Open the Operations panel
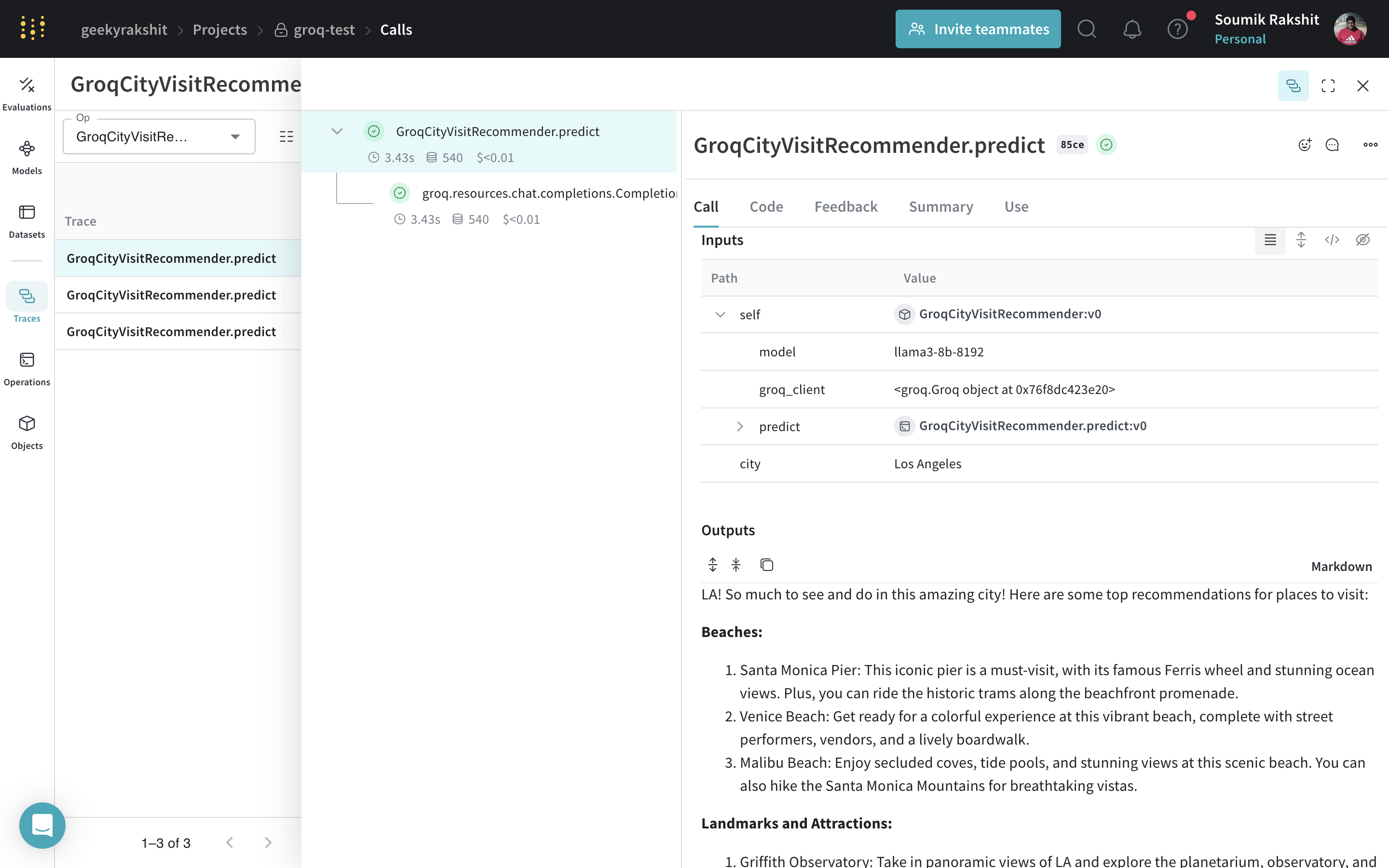The height and width of the screenshot is (868, 1389). (27, 366)
